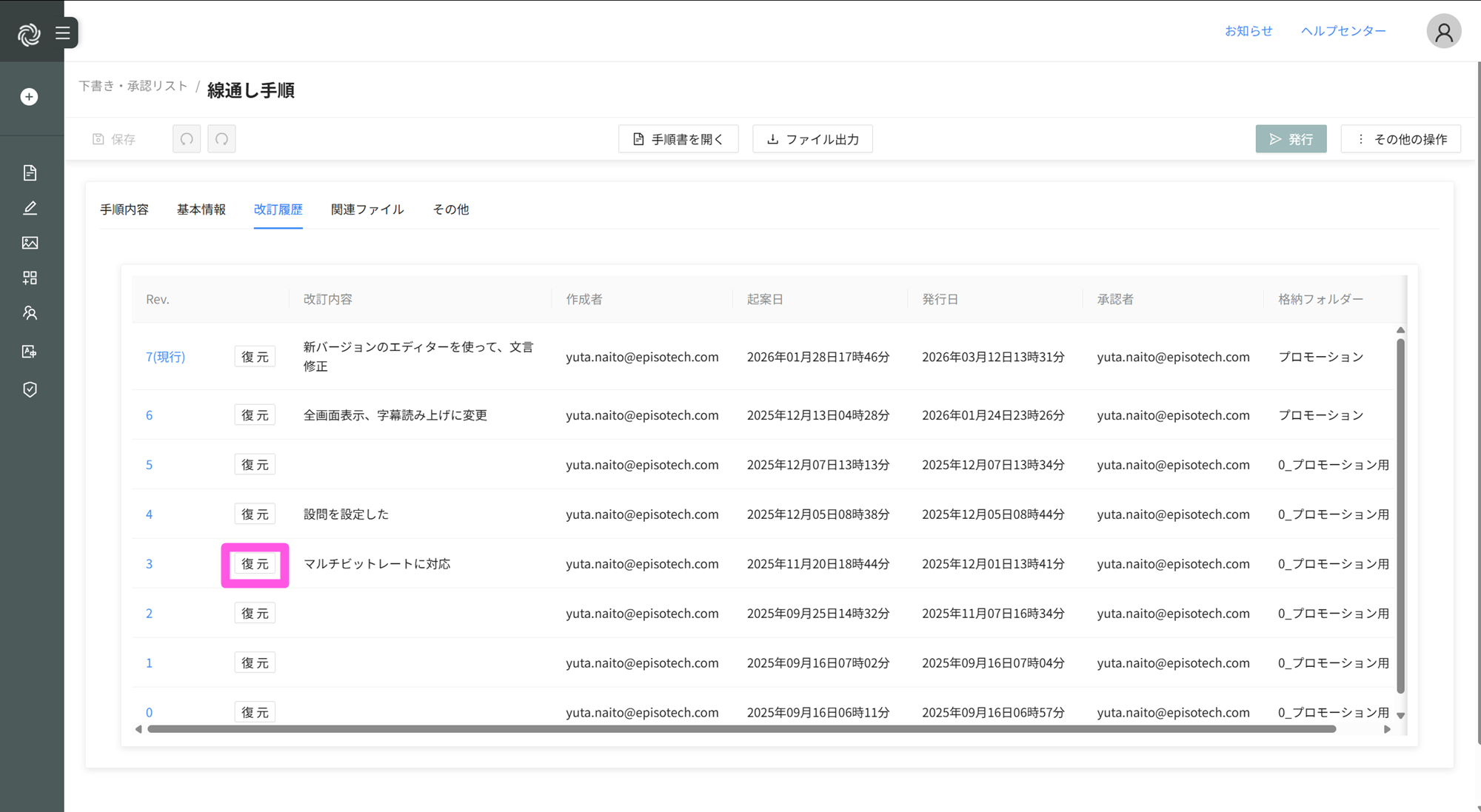1481x812 pixels.
Task: Click the horizontal table scrollbar
Action: tap(740, 729)
